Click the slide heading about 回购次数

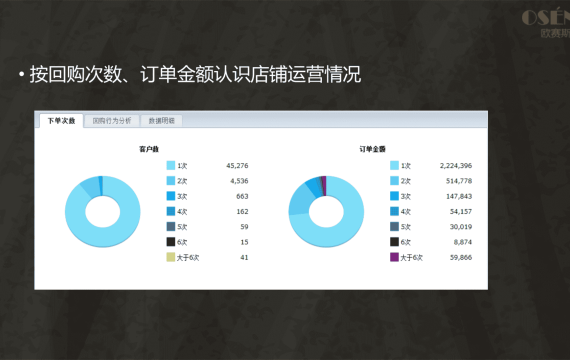coord(195,74)
